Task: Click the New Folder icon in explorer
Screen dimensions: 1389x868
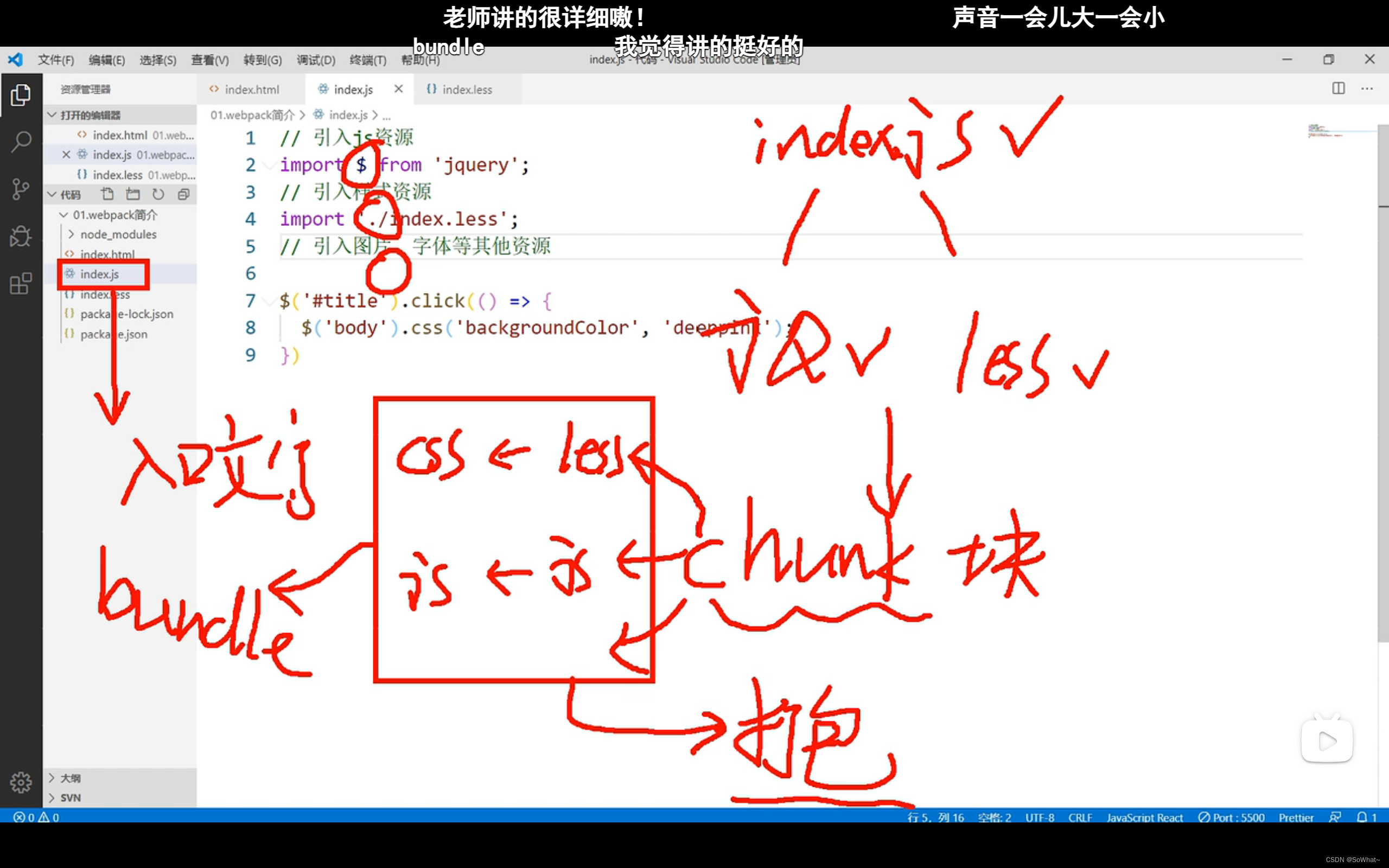Action: click(x=132, y=194)
